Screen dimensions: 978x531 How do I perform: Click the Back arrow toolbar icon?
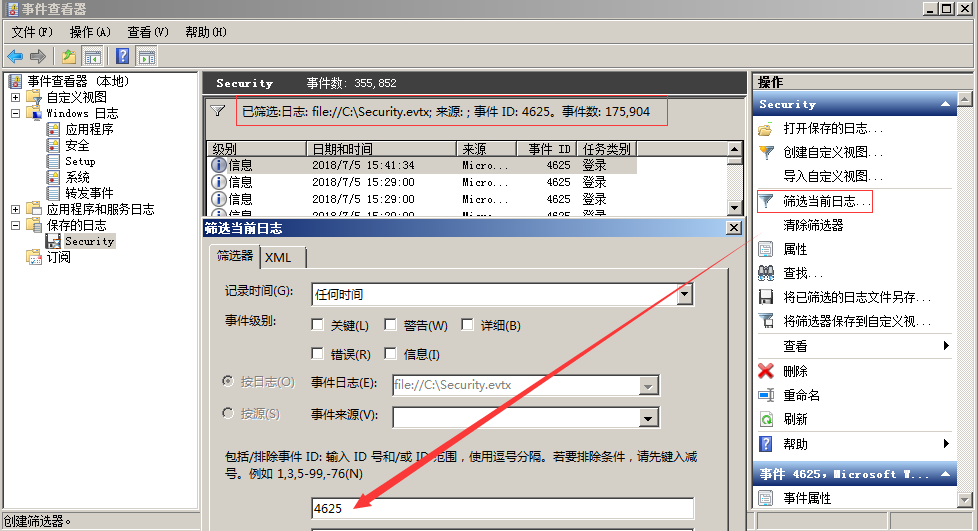click(x=15, y=56)
